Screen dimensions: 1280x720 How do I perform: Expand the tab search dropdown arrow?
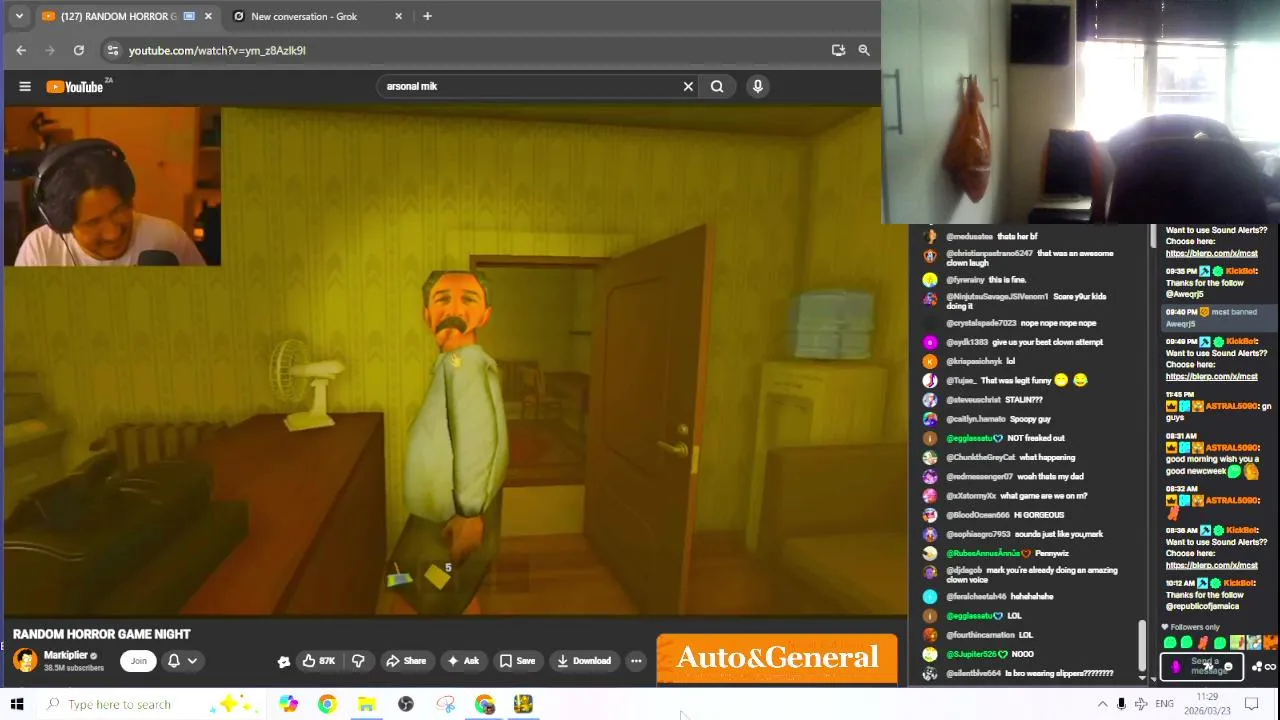click(19, 16)
